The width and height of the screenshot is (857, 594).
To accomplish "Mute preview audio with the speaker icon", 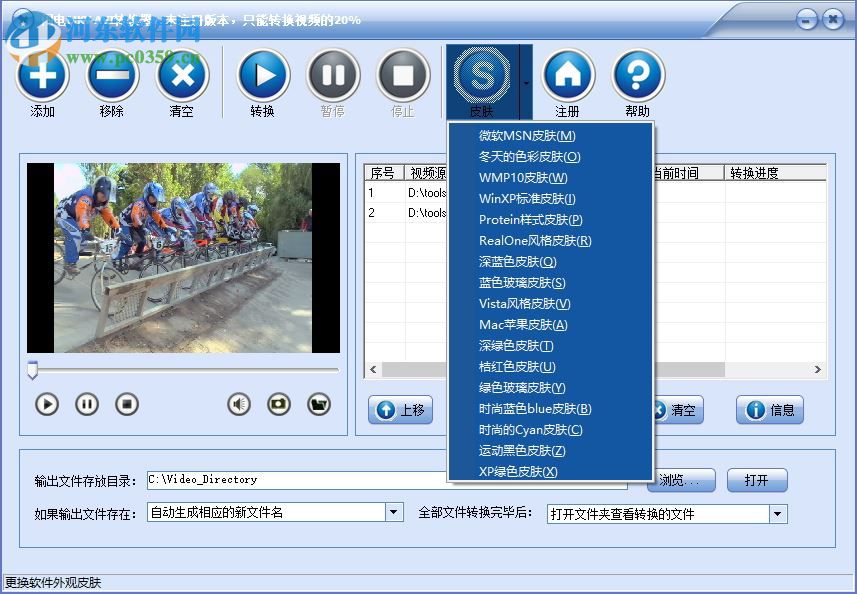I will 238,404.
